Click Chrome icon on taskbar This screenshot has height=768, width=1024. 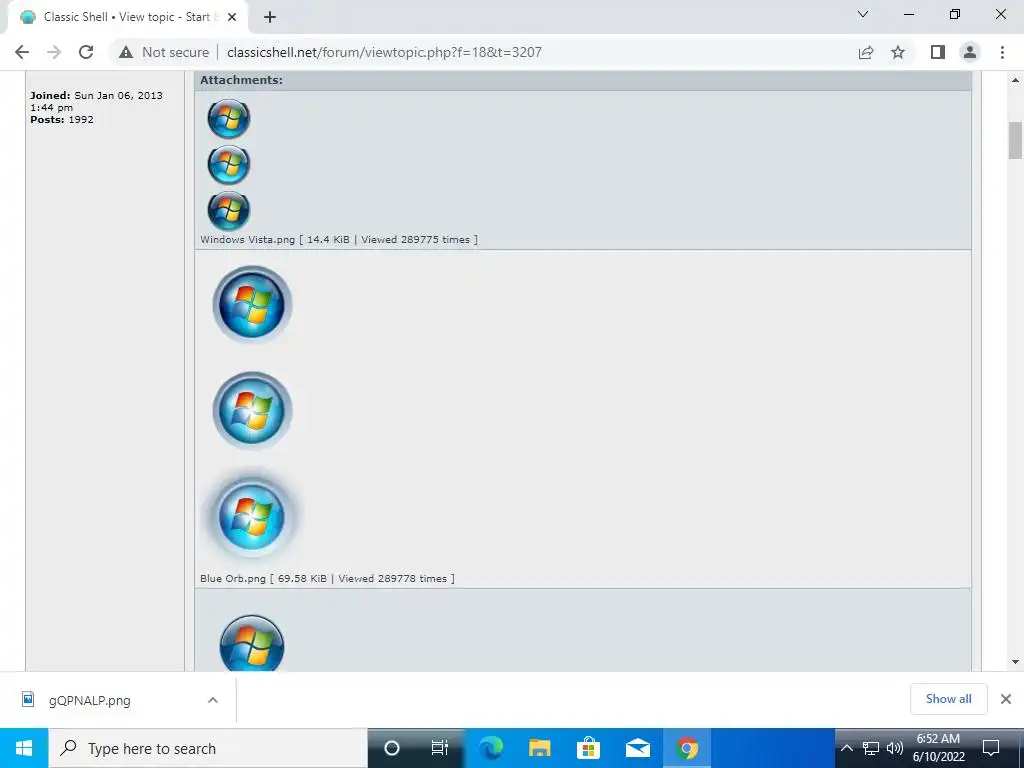(687, 748)
